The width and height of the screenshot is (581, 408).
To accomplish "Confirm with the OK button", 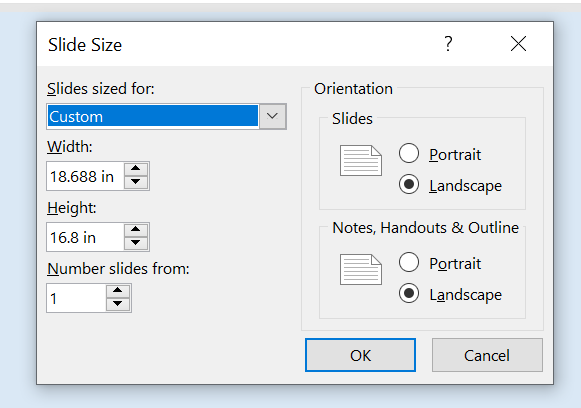I will coord(360,355).
